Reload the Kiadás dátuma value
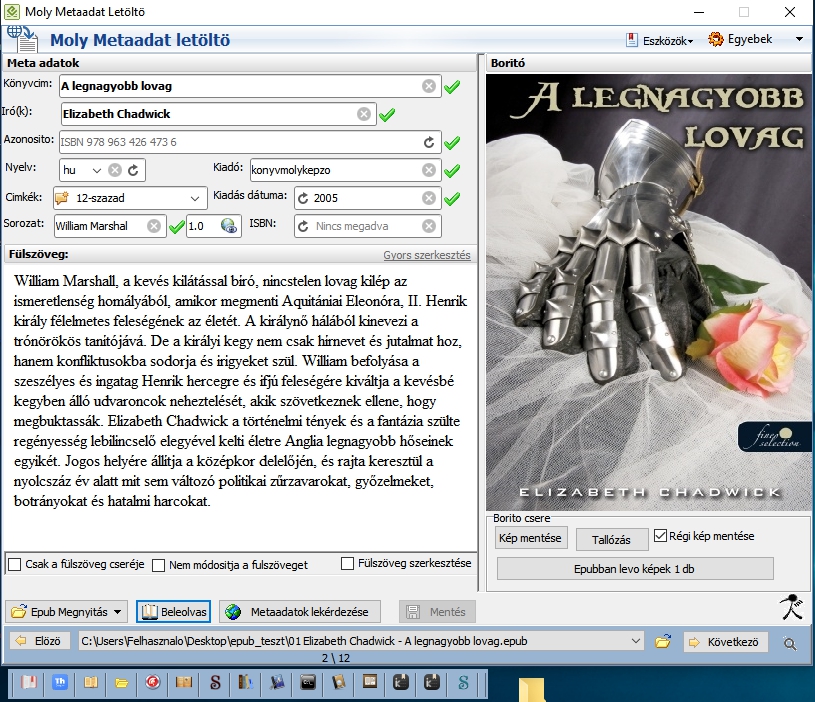 point(304,198)
